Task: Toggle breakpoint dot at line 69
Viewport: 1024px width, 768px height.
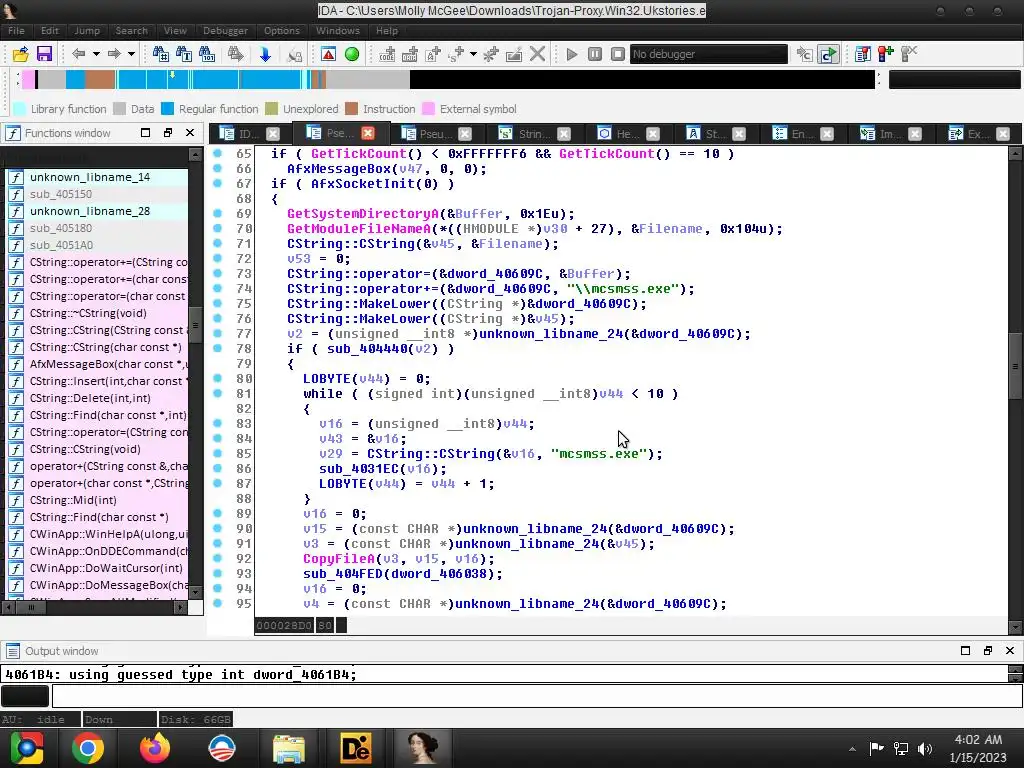Action: coord(217,214)
